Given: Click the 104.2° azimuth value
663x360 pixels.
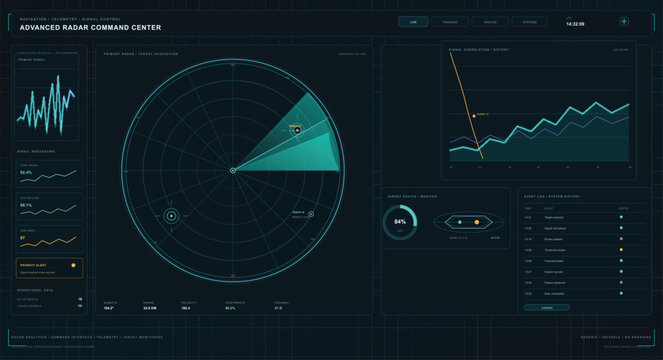Looking at the screenshot, I should [109, 308].
